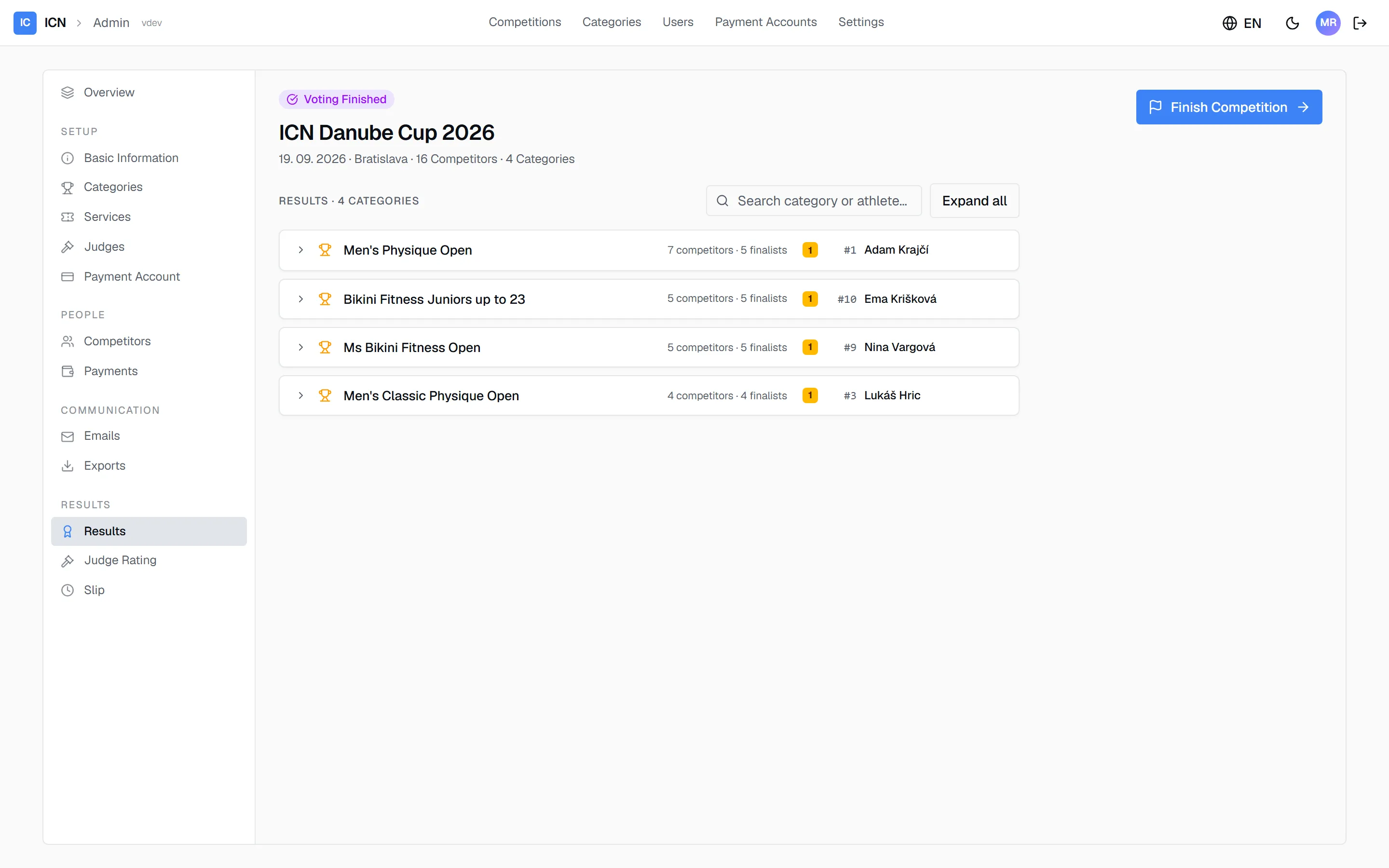The image size is (1389, 868).
Task: Click the Payment Account card icon
Action: coord(68,277)
